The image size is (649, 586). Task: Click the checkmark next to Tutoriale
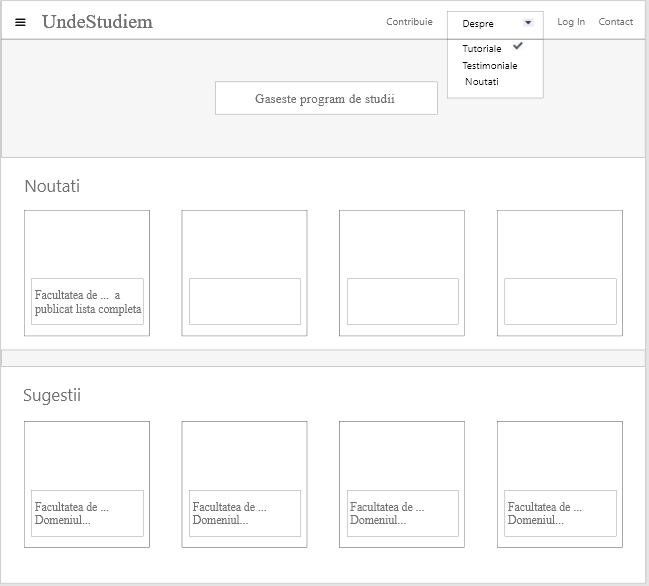tap(518, 46)
